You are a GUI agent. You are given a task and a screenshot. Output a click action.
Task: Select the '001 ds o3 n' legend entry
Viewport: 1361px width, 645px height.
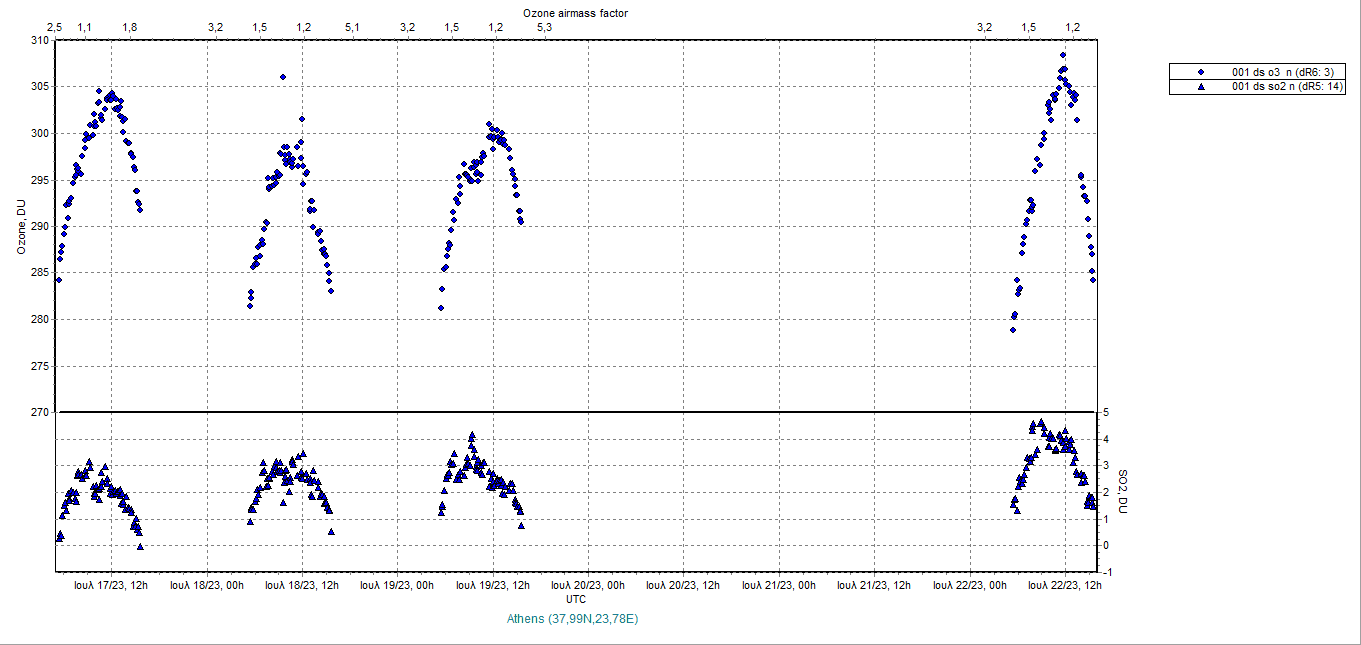pyautogui.click(x=1267, y=72)
